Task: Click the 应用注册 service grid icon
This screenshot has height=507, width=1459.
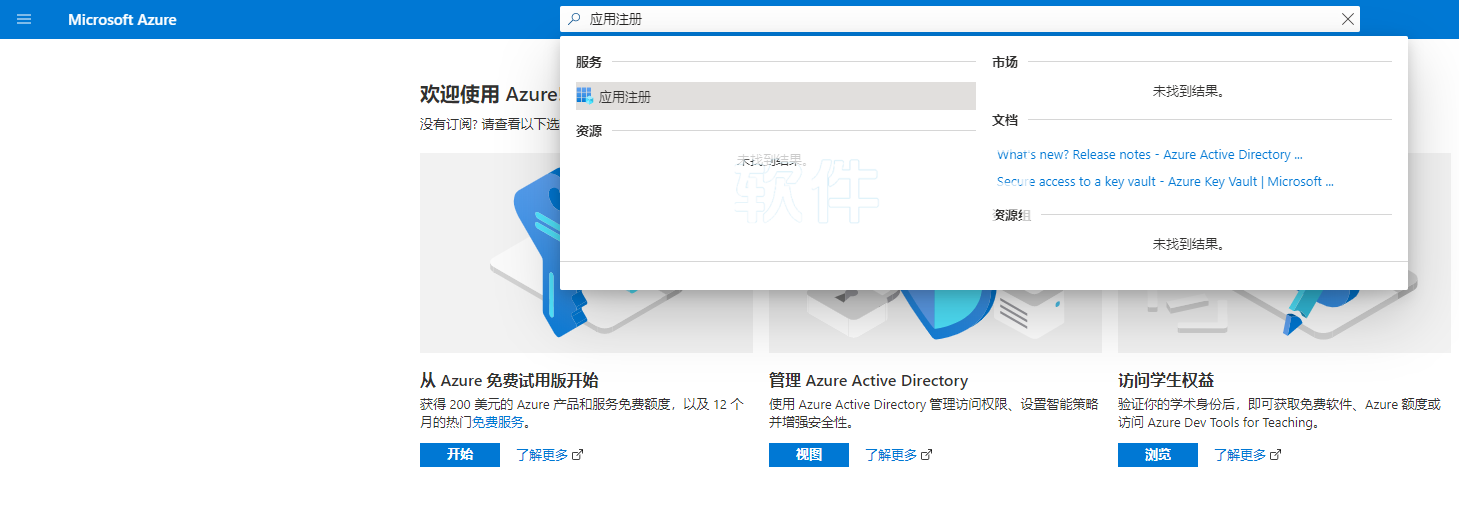Action: click(x=585, y=96)
